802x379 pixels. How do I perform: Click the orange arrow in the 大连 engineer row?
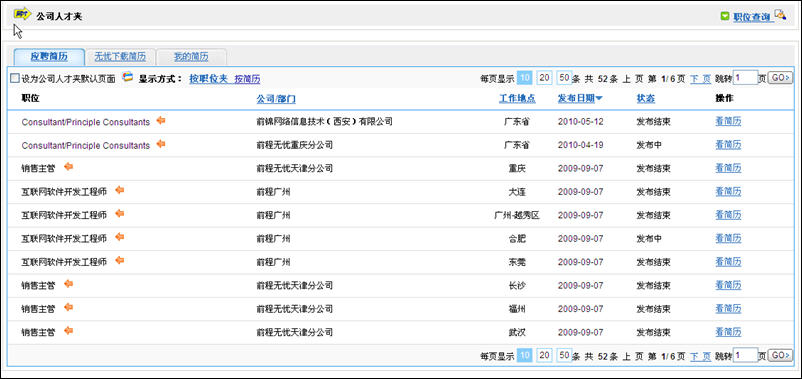pos(120,191)
